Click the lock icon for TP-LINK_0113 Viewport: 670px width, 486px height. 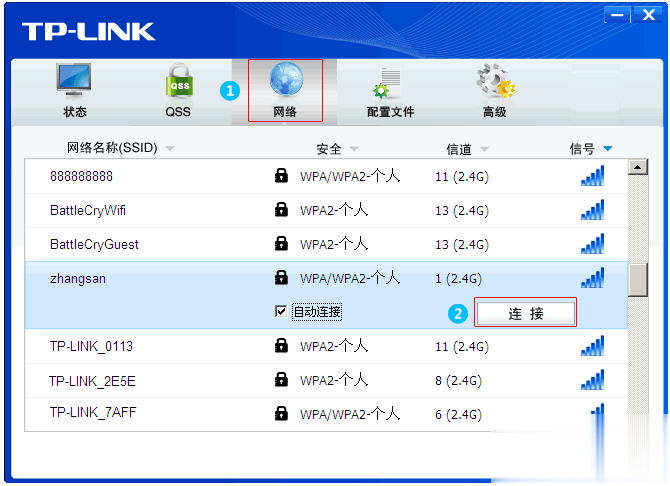click(281, 345)
